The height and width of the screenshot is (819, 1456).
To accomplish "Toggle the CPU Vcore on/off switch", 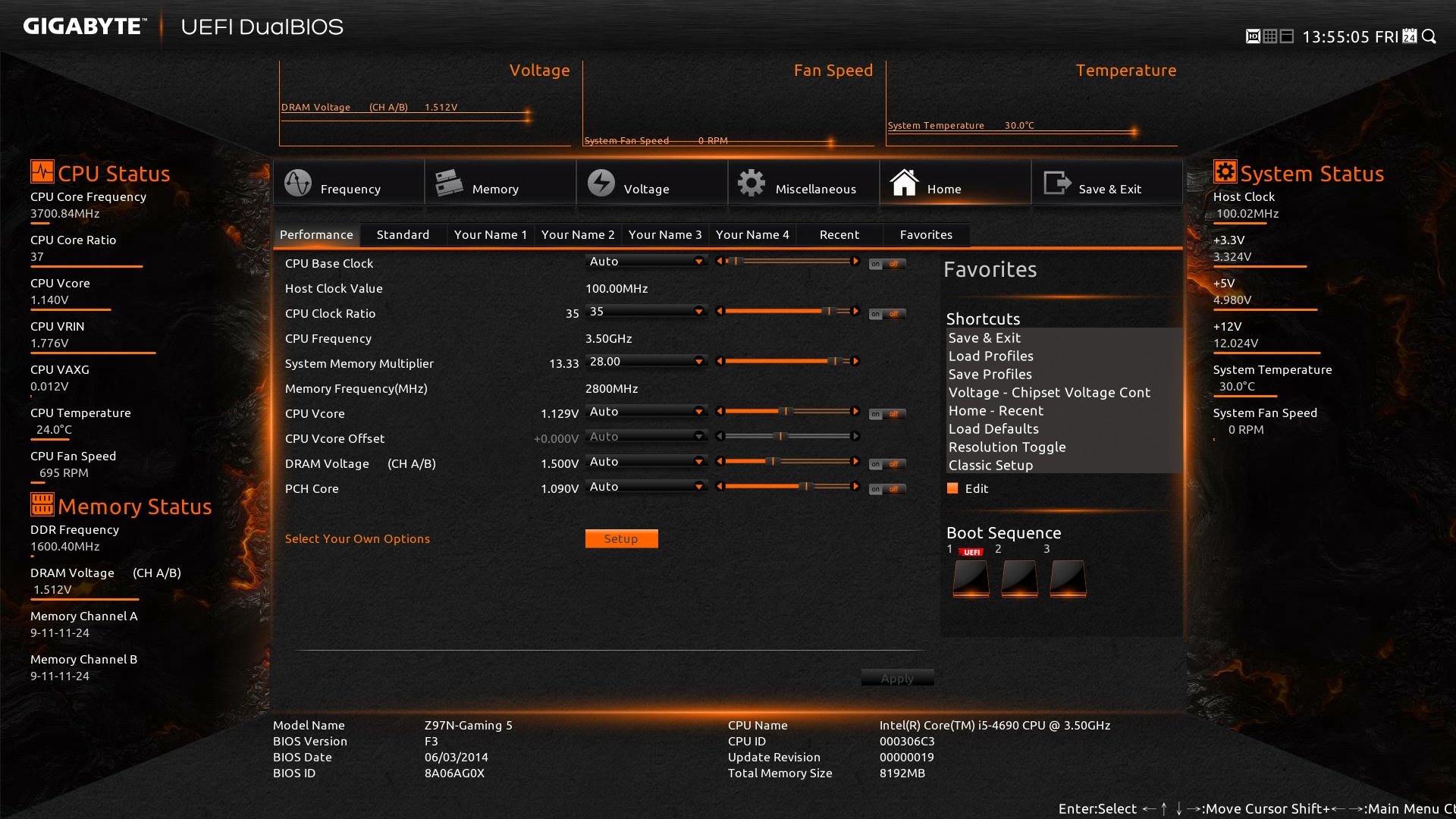I will [x=887, y=414].
